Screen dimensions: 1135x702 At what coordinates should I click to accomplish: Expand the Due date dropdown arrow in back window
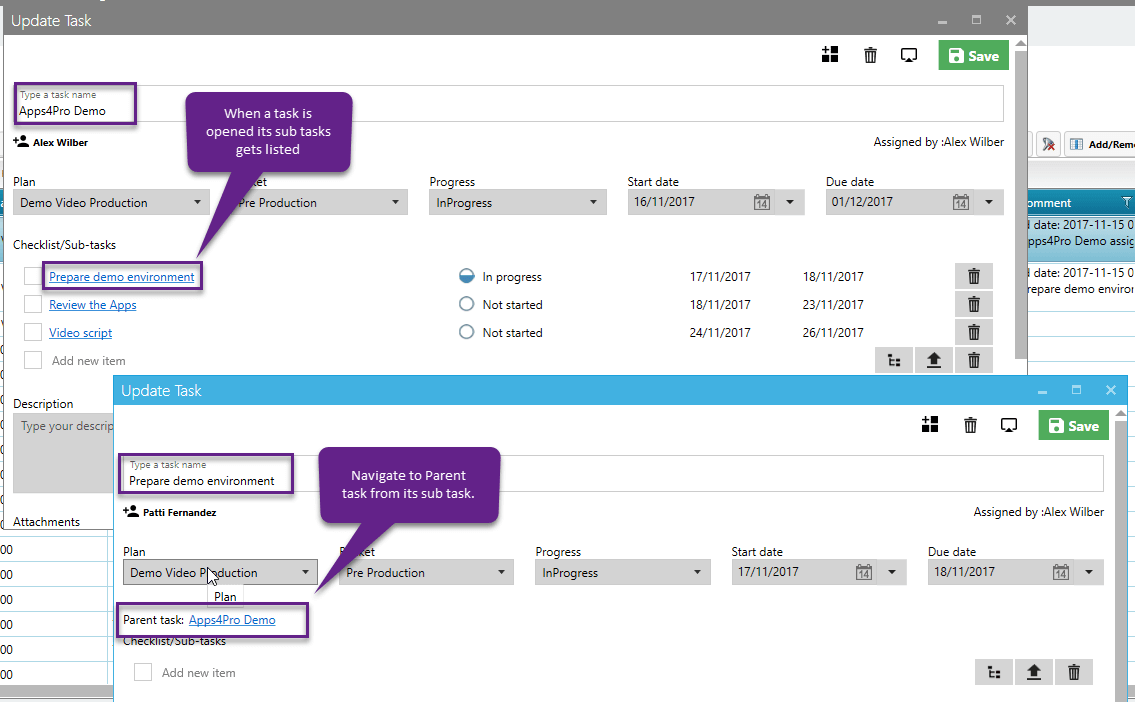pyautogui.click(x=989, y=202)
